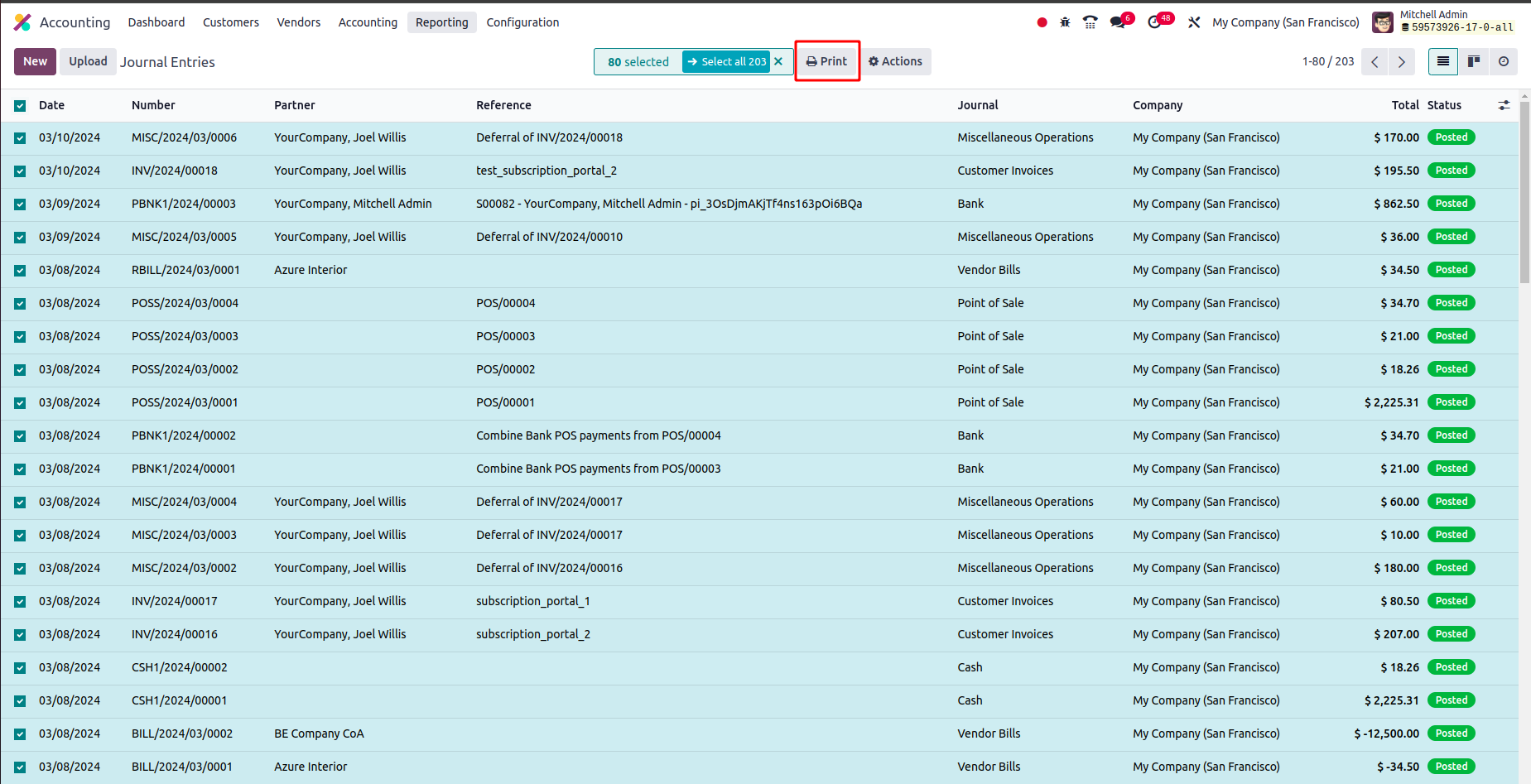Click partner Azure Interior on RBILL row
This screenshot has height=784, width=1531.
[x=311, y=270]
